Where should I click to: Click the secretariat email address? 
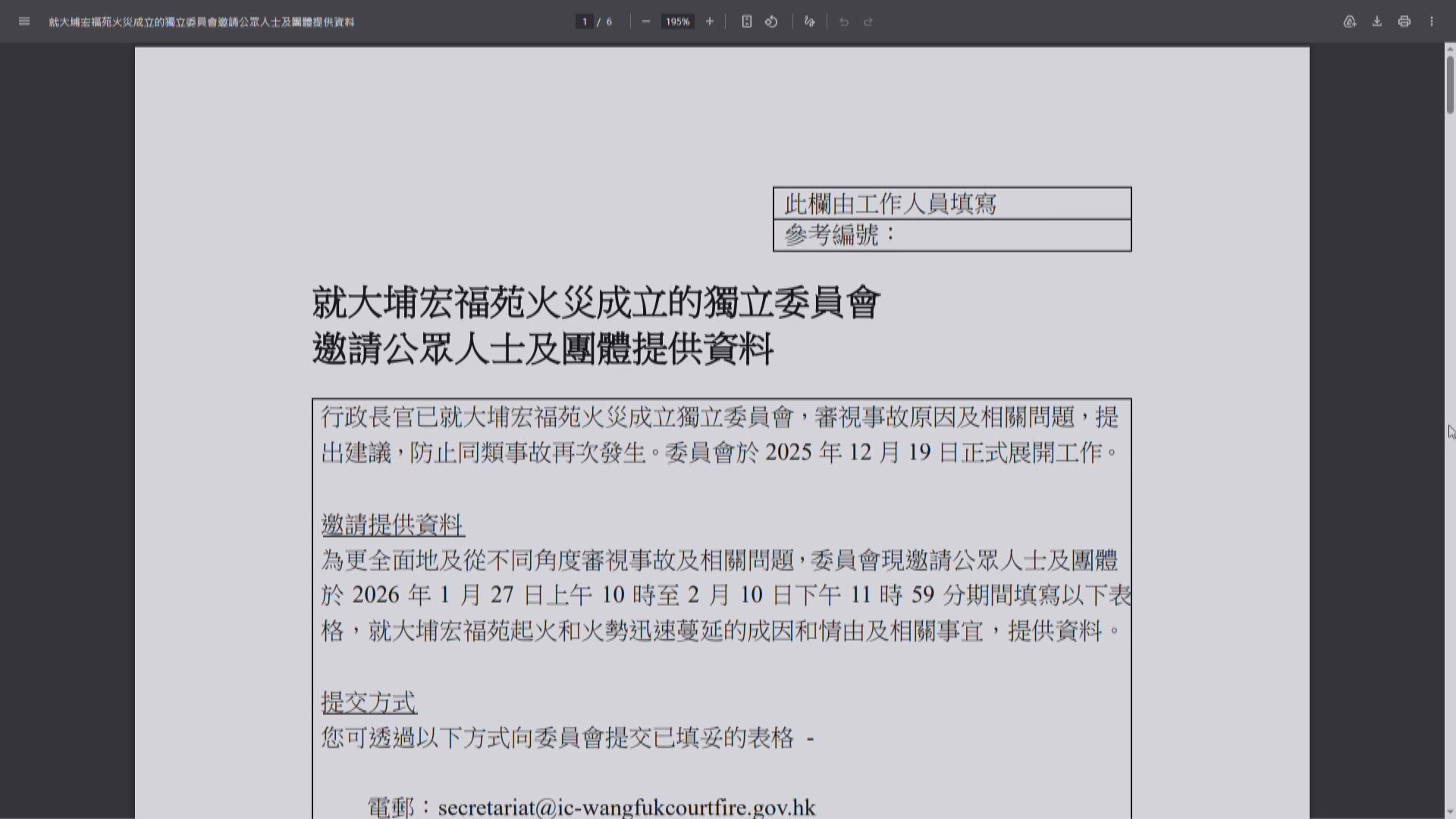(x=626, y=807)
